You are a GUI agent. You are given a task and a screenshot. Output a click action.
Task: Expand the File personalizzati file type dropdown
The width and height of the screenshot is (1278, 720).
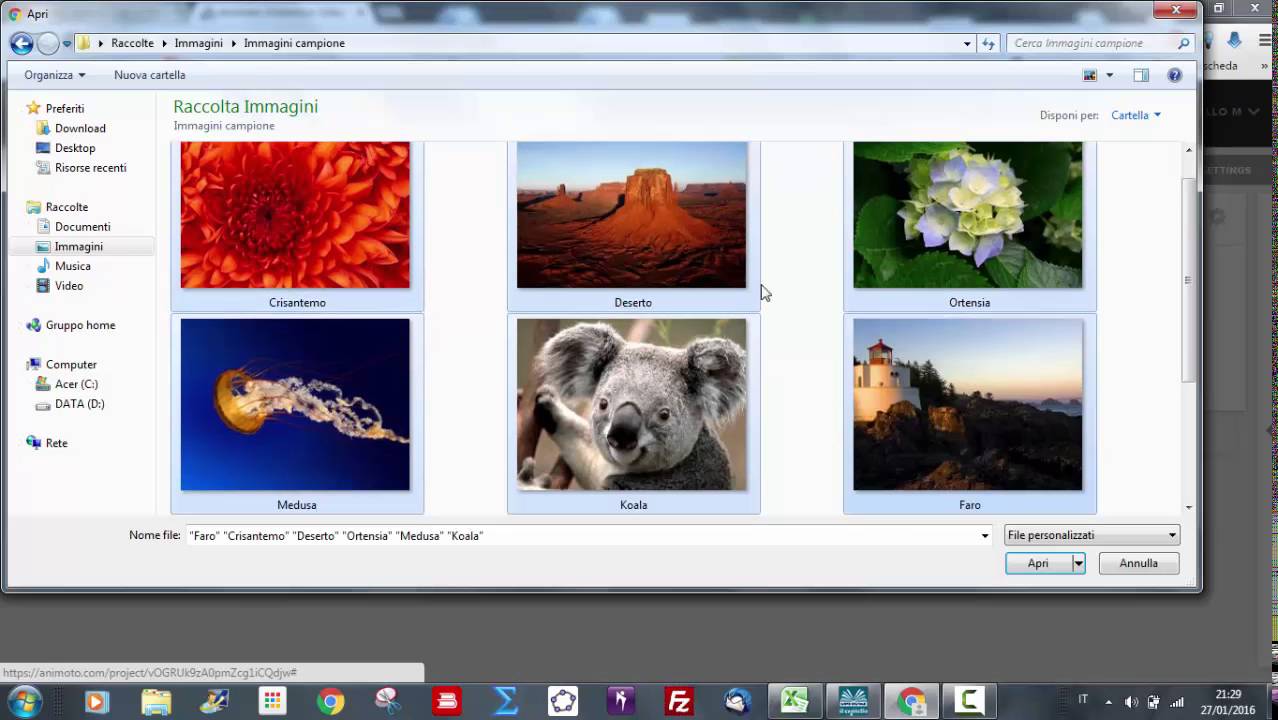[x=1091, y=536]
